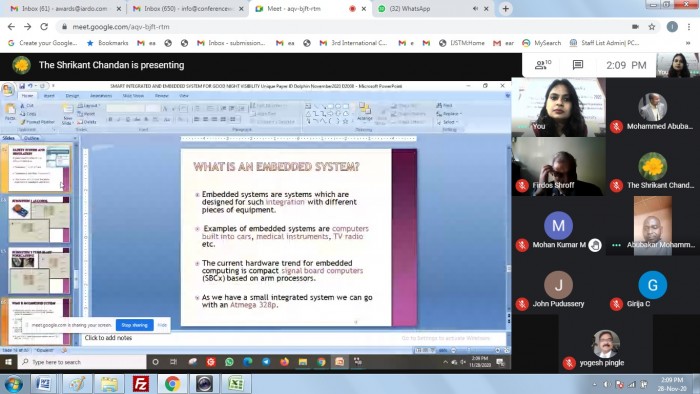Open a new browser tab
The height and width of the screenshot is (394, 700).
tap(505, 8)
